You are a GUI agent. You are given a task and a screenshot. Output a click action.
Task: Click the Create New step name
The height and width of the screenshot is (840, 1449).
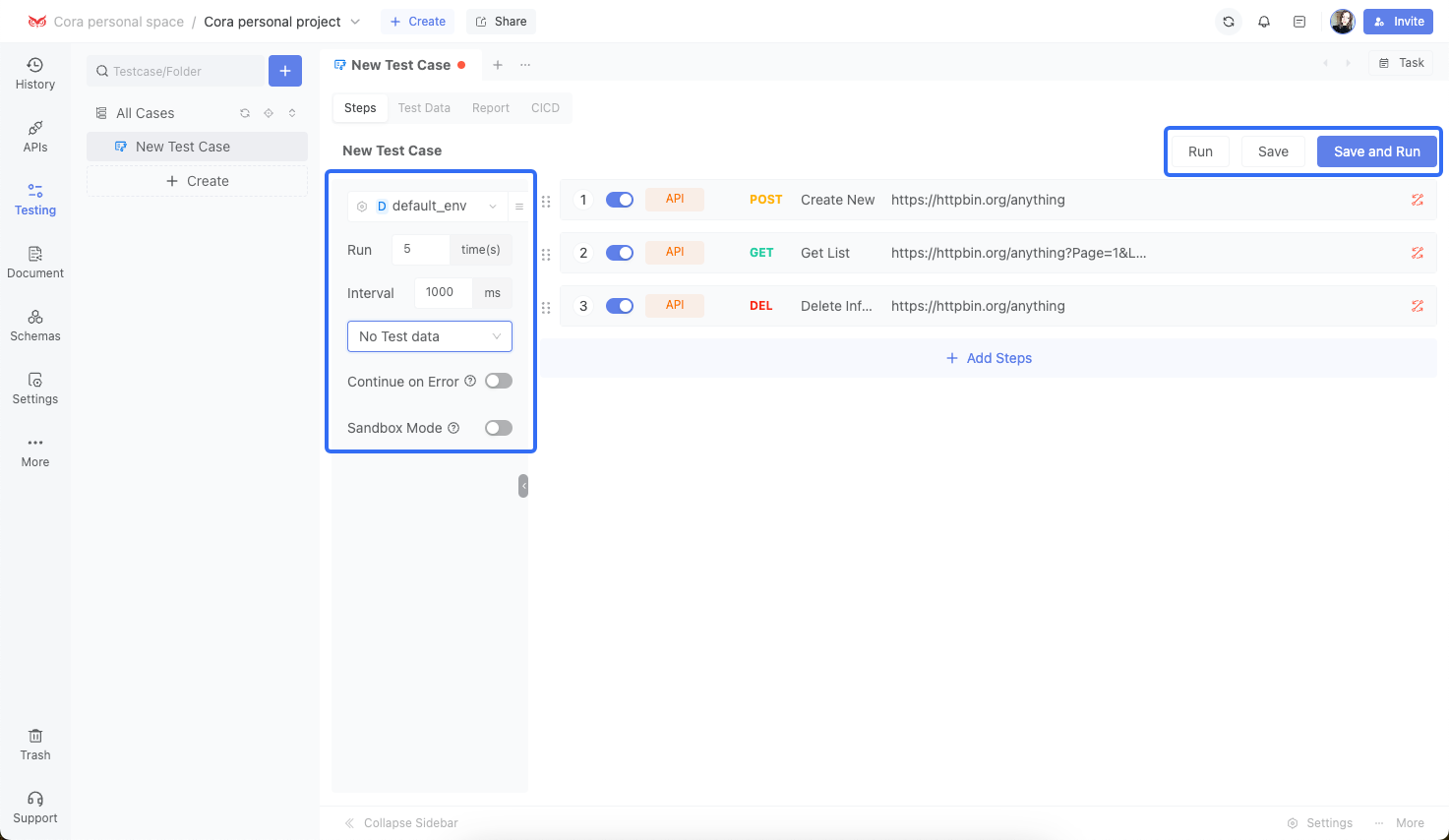(837, 200)
